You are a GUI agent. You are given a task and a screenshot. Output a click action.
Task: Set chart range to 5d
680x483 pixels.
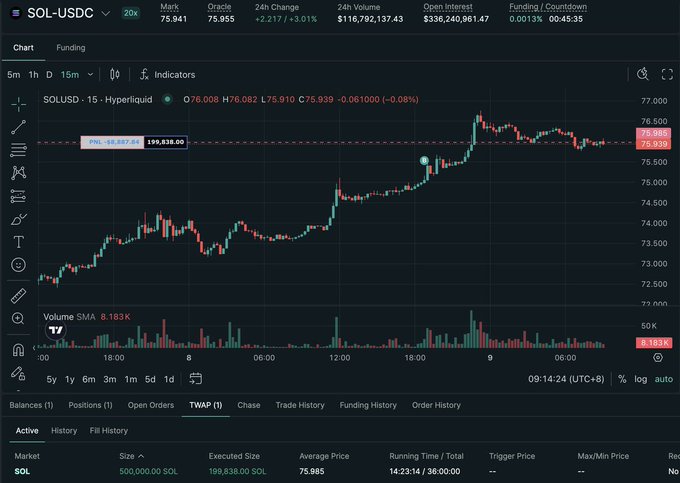[x=150, y=379]
